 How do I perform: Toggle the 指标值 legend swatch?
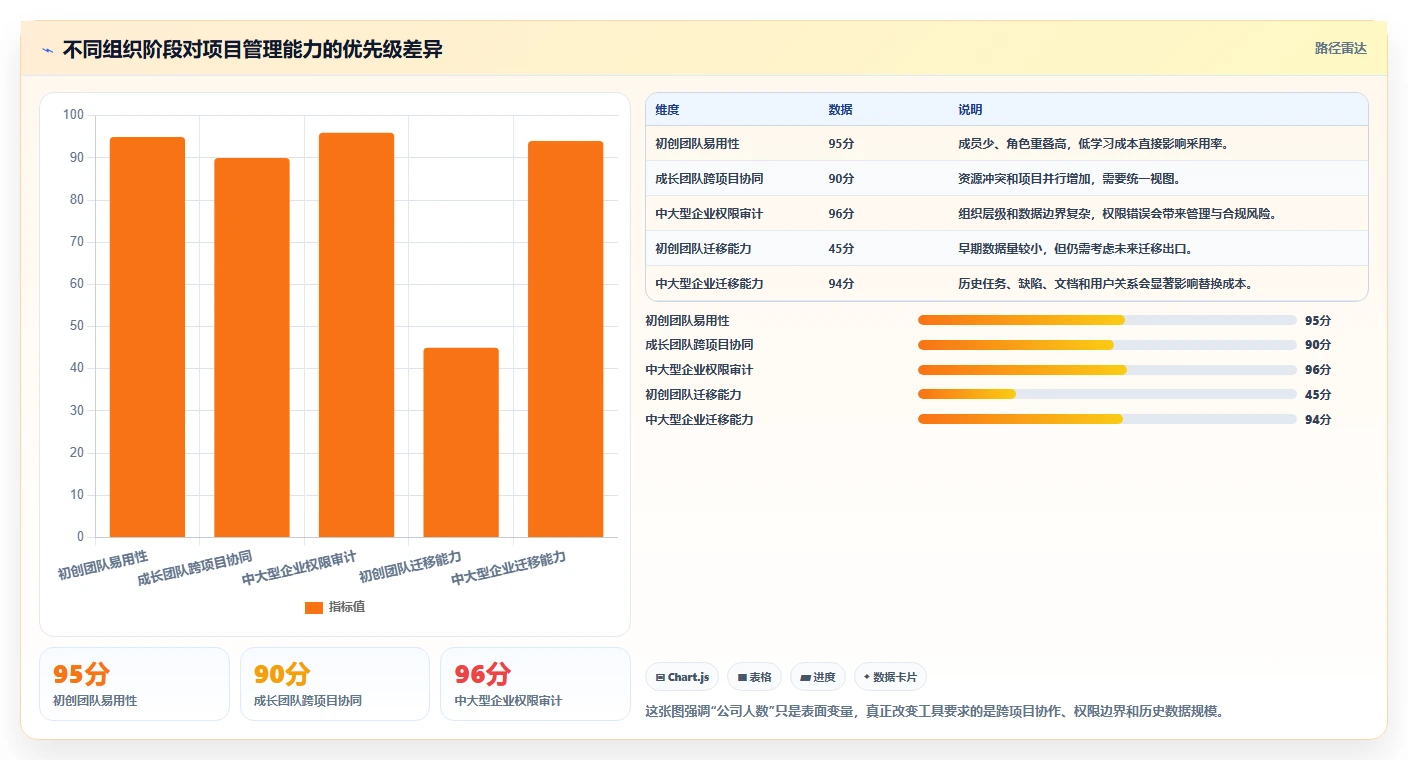tap(314, 608)
